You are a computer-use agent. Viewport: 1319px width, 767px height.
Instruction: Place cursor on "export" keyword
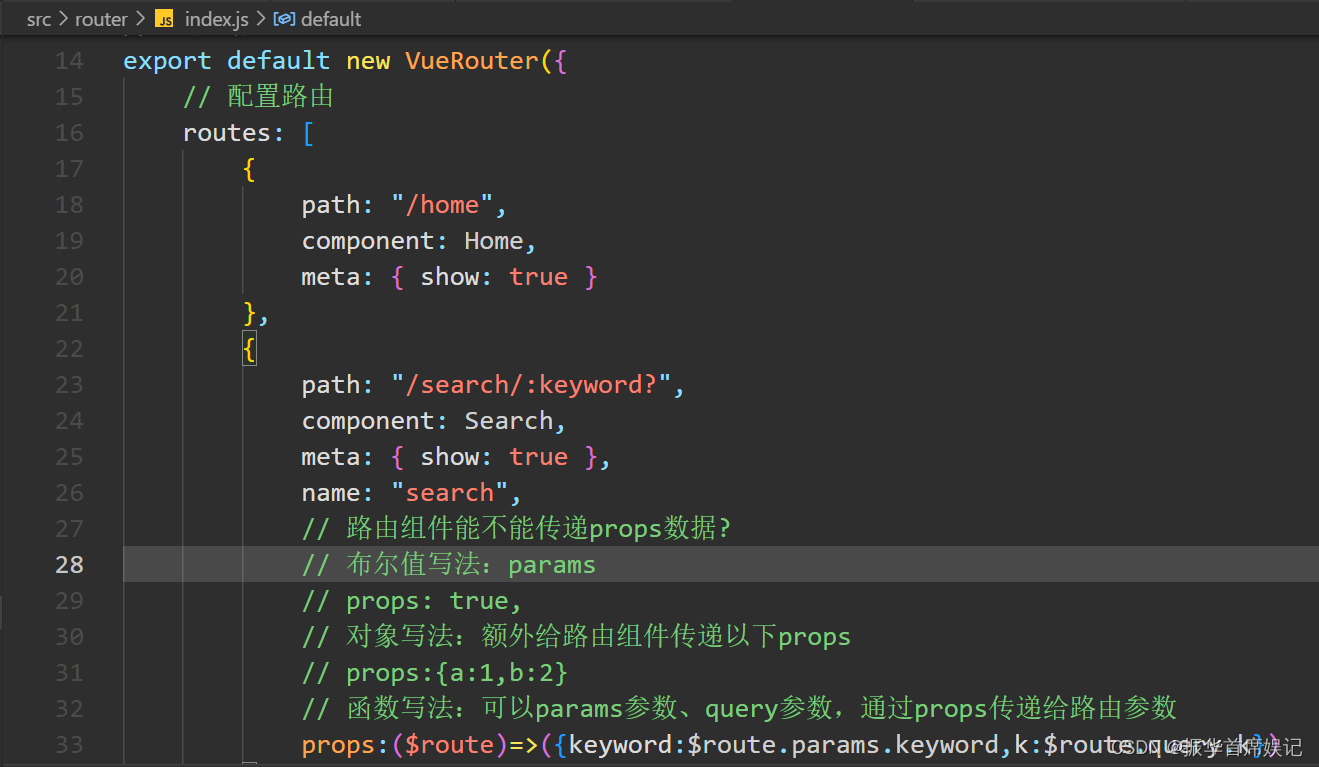[167, 61]
